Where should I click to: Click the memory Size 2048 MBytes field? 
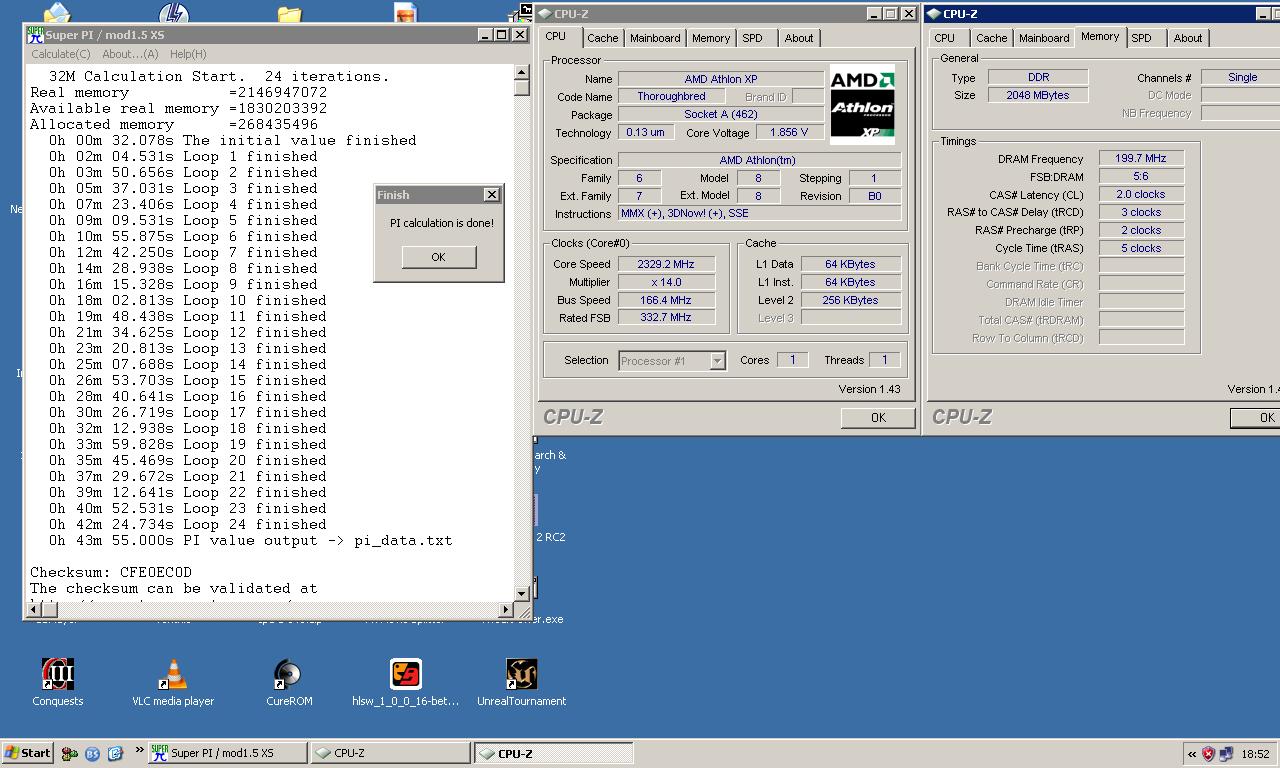[x=1038, y=95]
